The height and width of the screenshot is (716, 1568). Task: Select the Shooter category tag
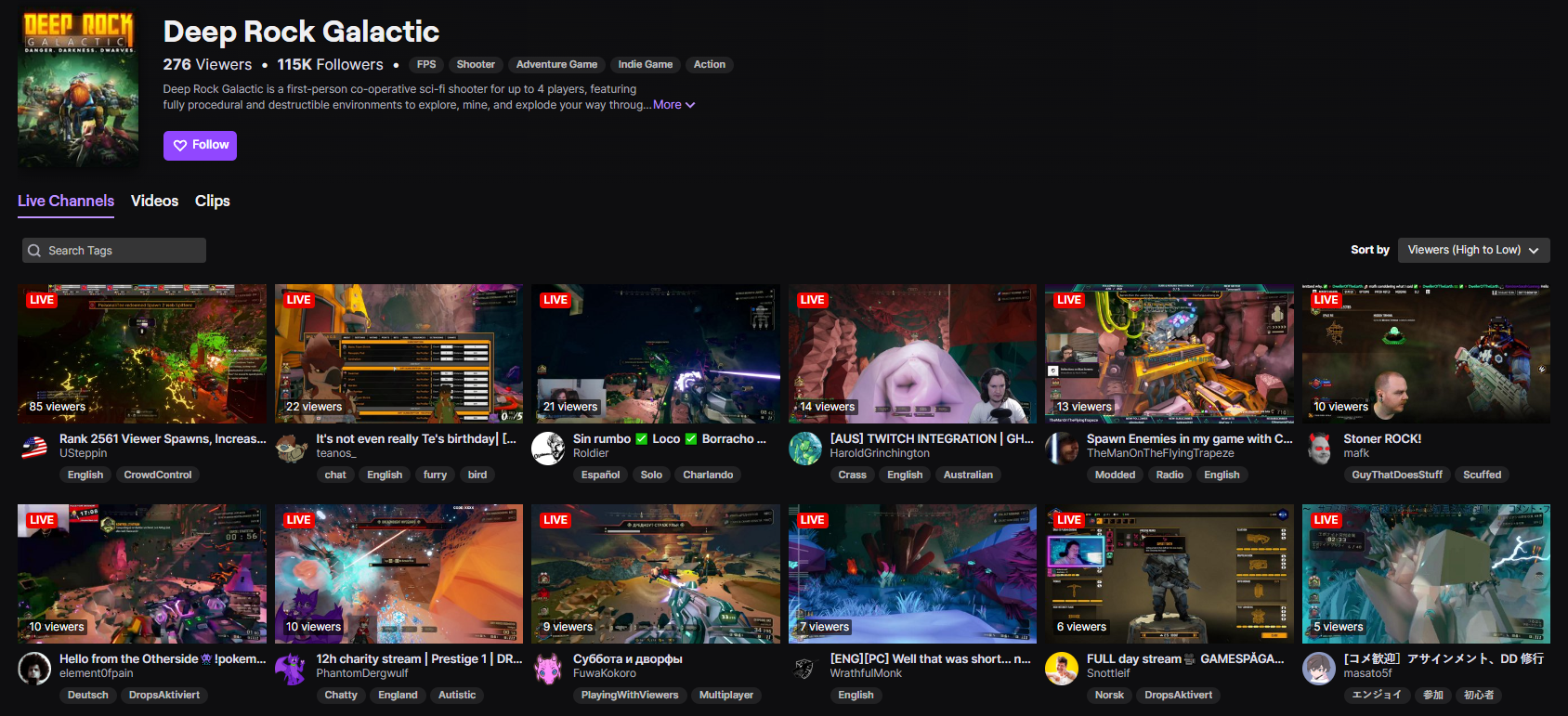click(x=476, y=64)
